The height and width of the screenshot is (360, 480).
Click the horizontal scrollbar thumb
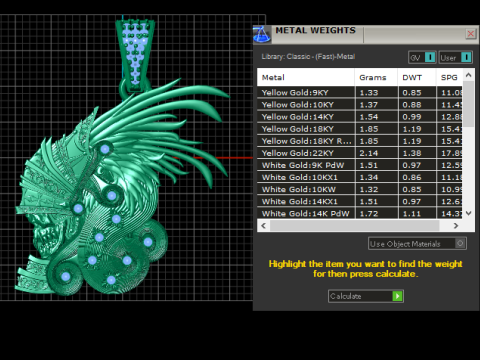(x=354, y=226)
